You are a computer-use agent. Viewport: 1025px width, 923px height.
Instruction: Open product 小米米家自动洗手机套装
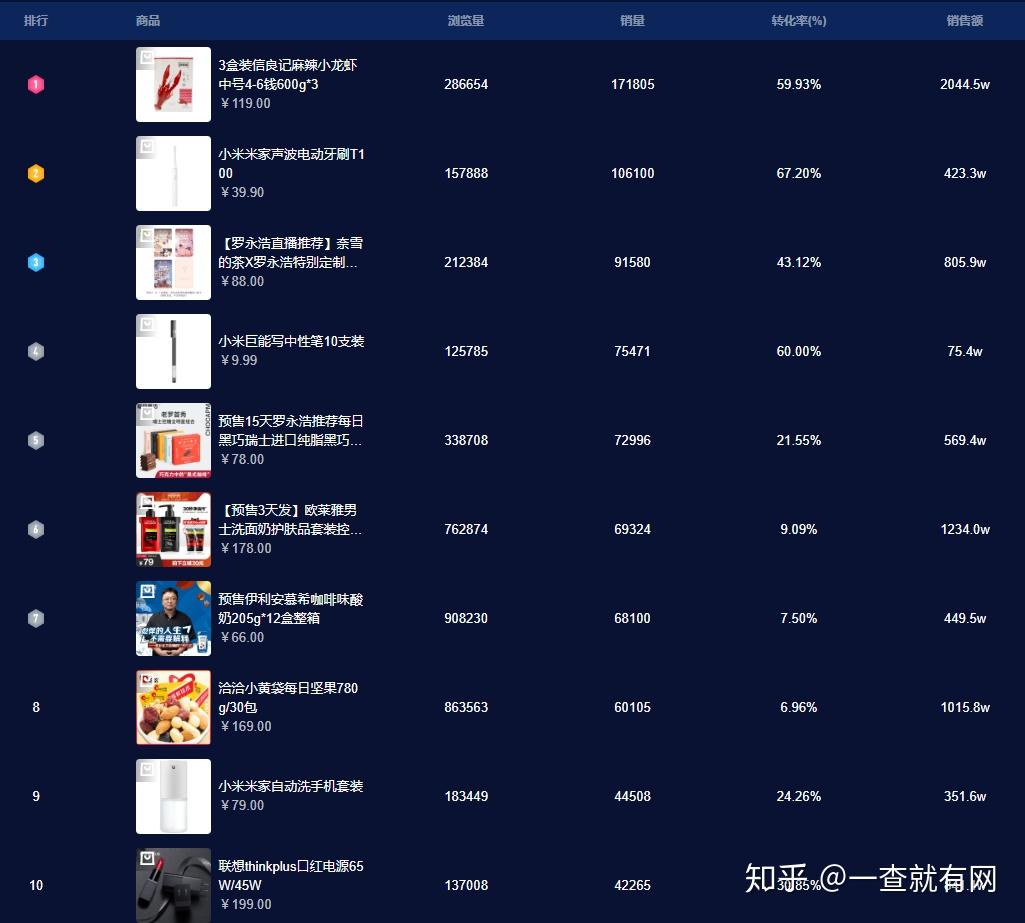tap(290, 786)
